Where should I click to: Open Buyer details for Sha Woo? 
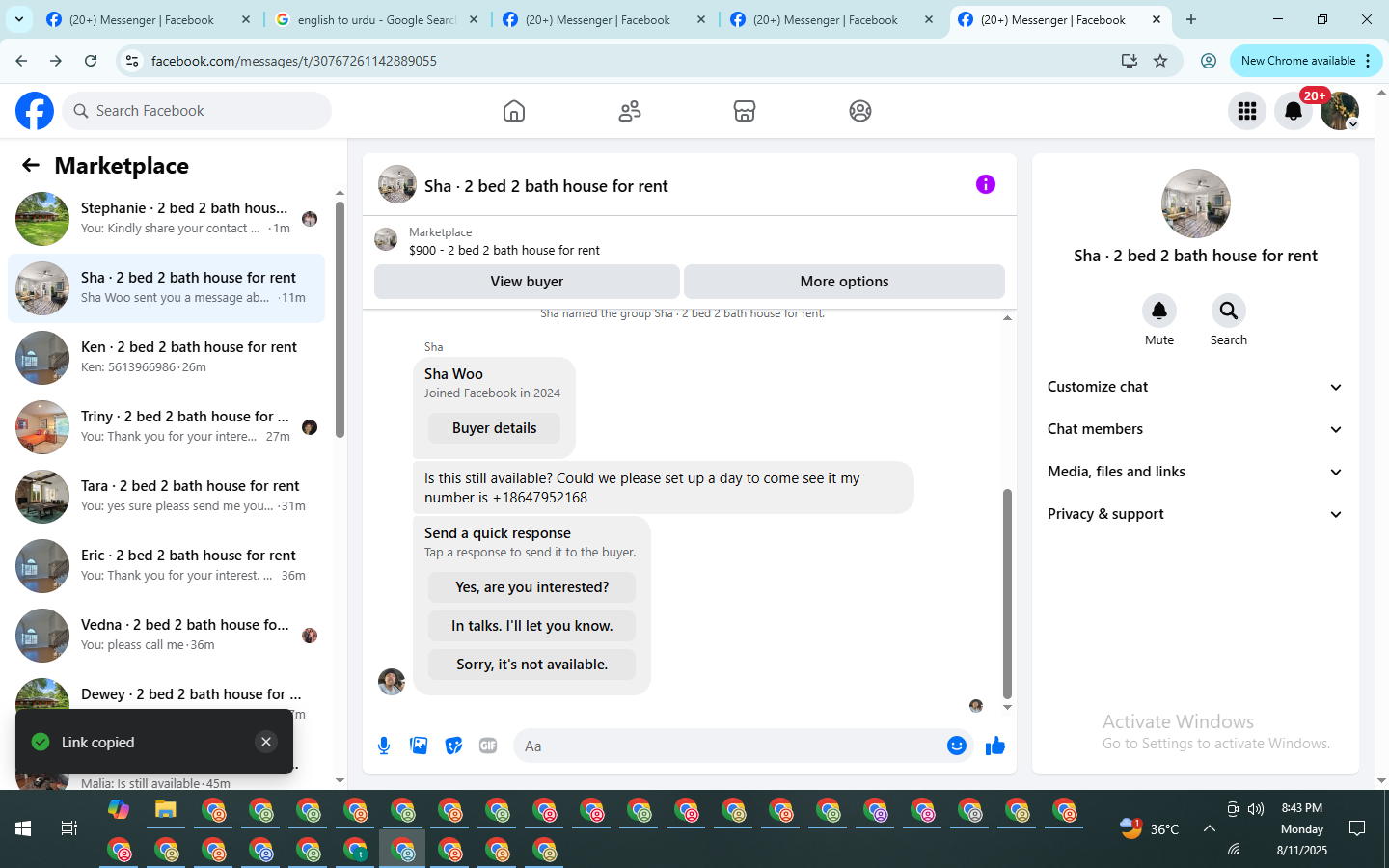click(494, 428)
